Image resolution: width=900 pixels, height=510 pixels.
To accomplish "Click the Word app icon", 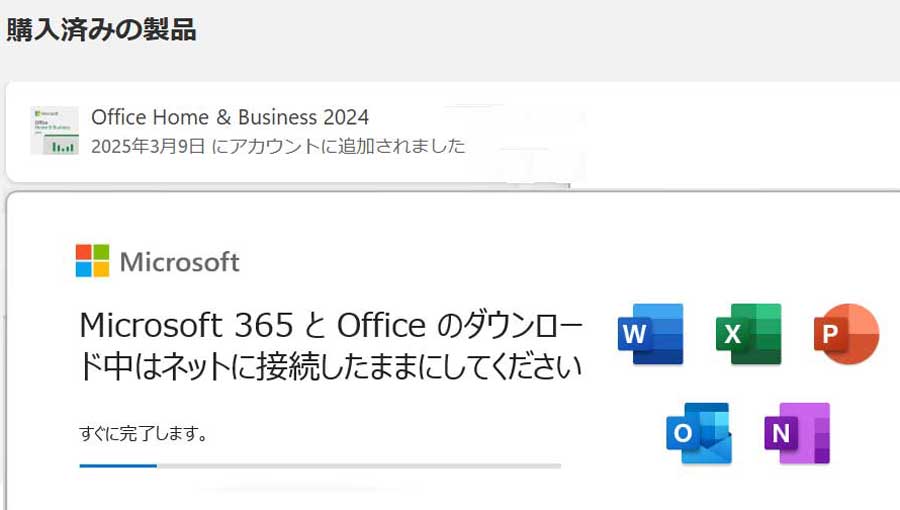I will 650,334.
